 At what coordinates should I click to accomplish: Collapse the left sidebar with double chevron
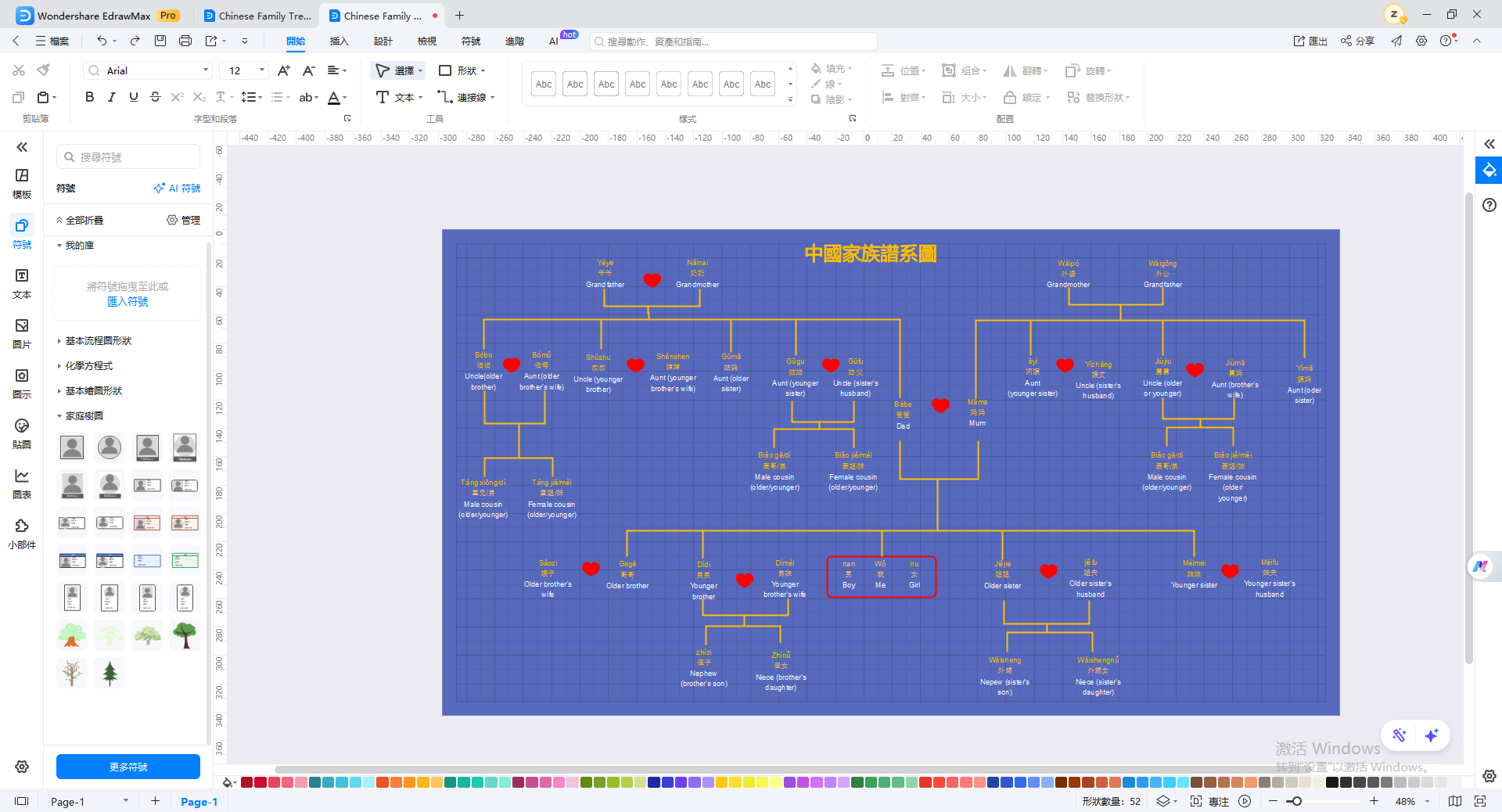point(22,147)
